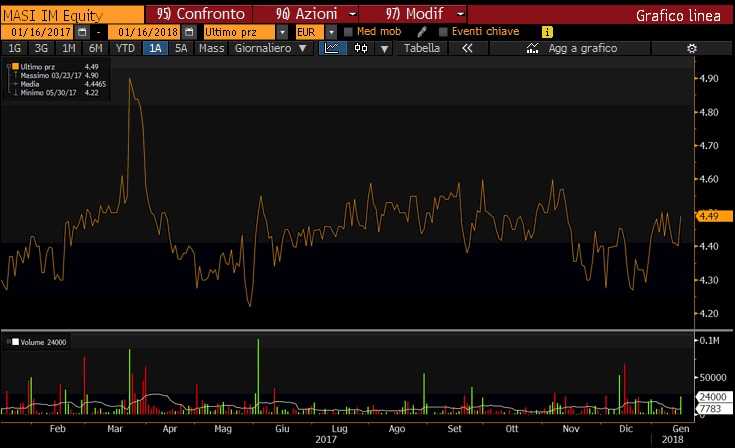Screen dimensions: 735x448
Task: Enable the Eventi chiave checkbox
Action: coord(443,32)
